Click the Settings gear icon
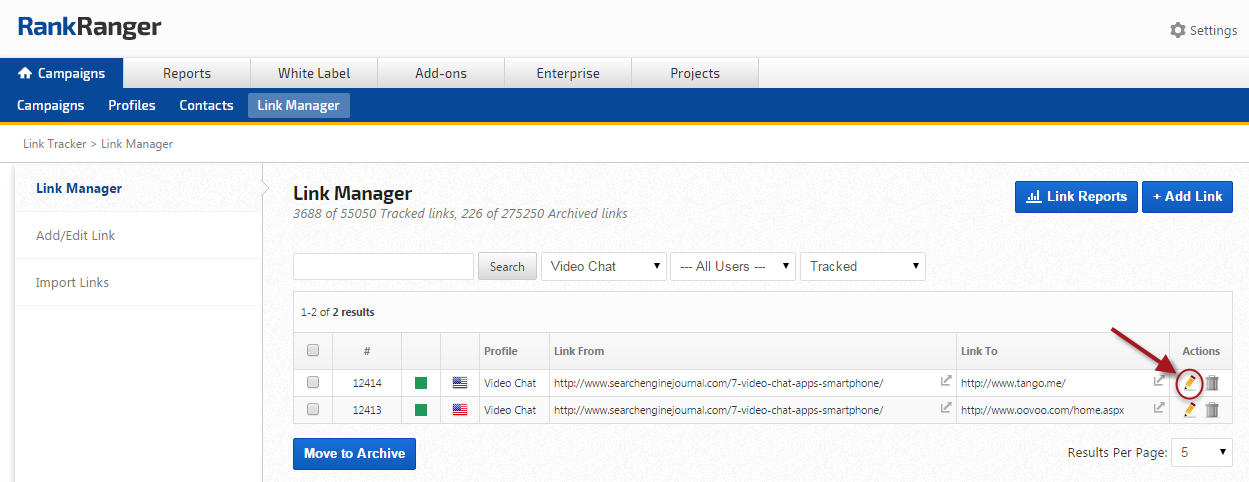 (x=1177, y=30)
